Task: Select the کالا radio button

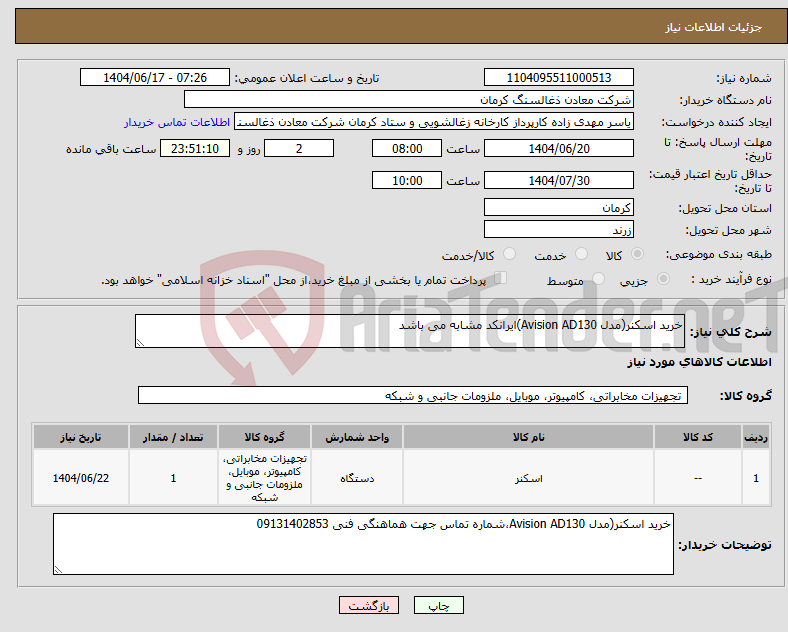Action: coord(637,254)
